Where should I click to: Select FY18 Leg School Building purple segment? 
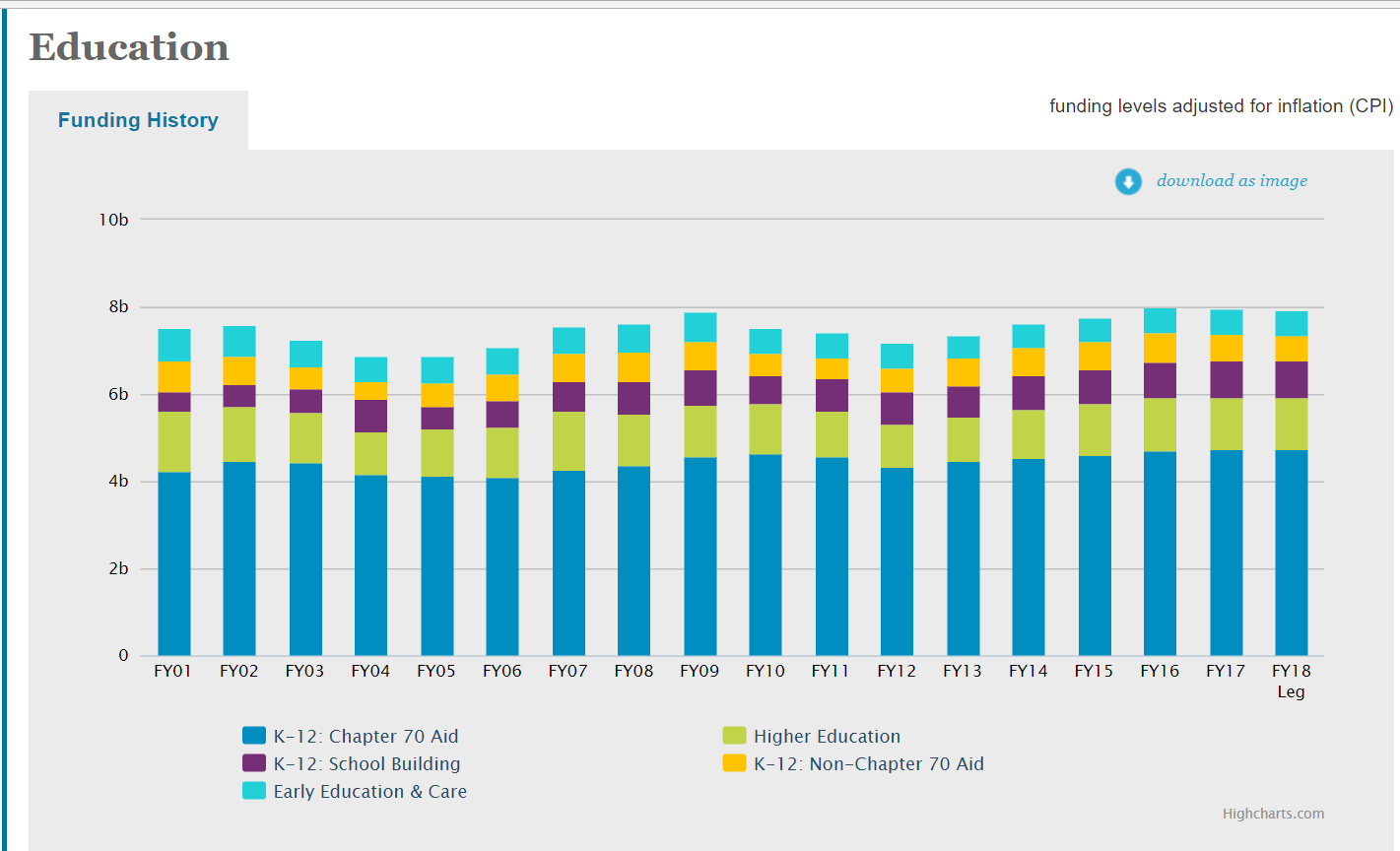[1292, 380]
